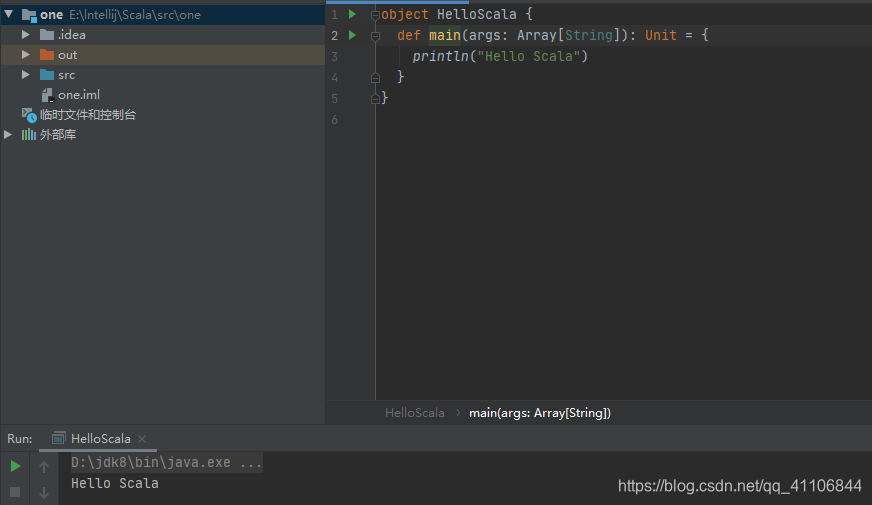Click the main method name in editor

coord(444,35)
